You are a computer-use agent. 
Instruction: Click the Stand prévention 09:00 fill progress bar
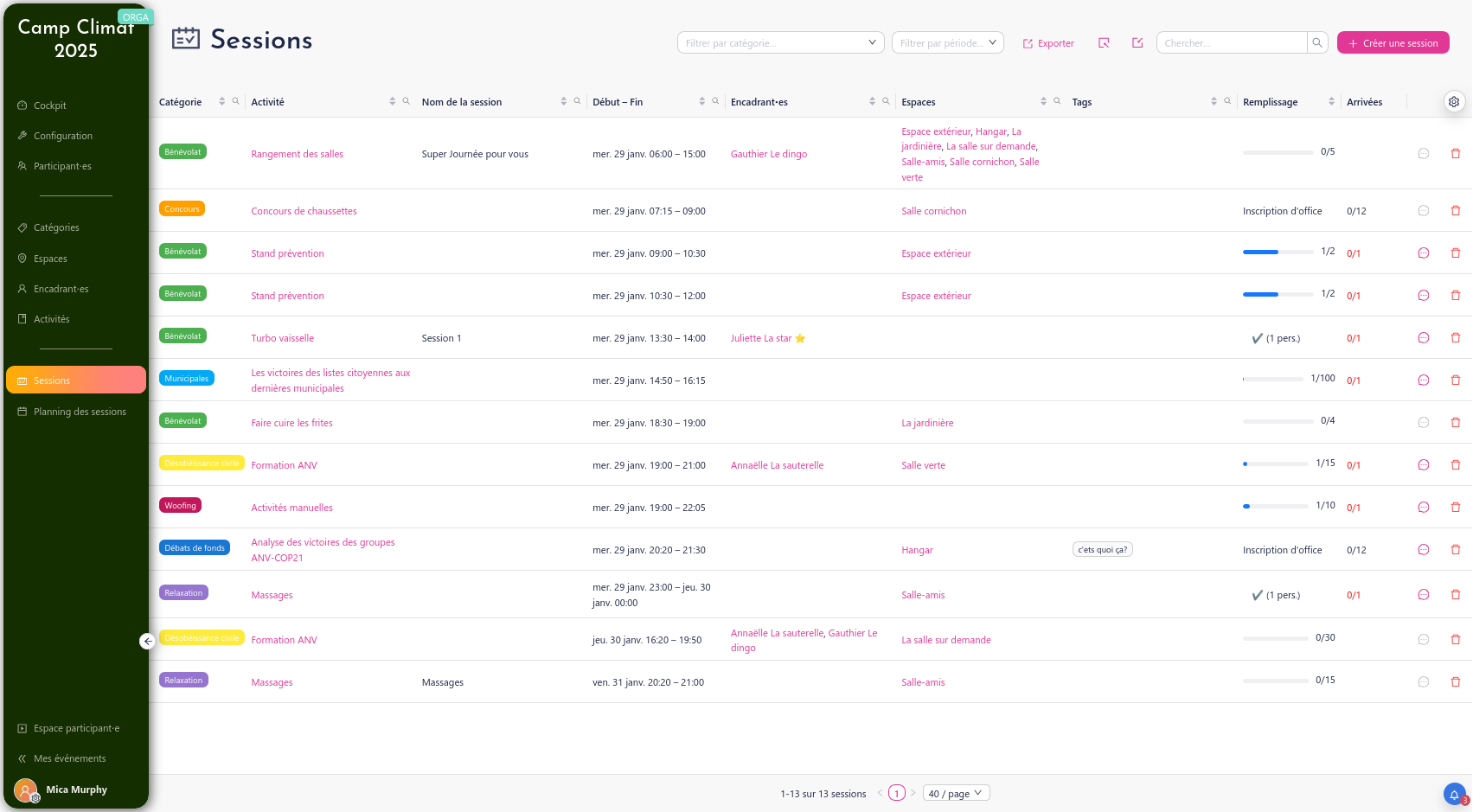pos(1278,252)
